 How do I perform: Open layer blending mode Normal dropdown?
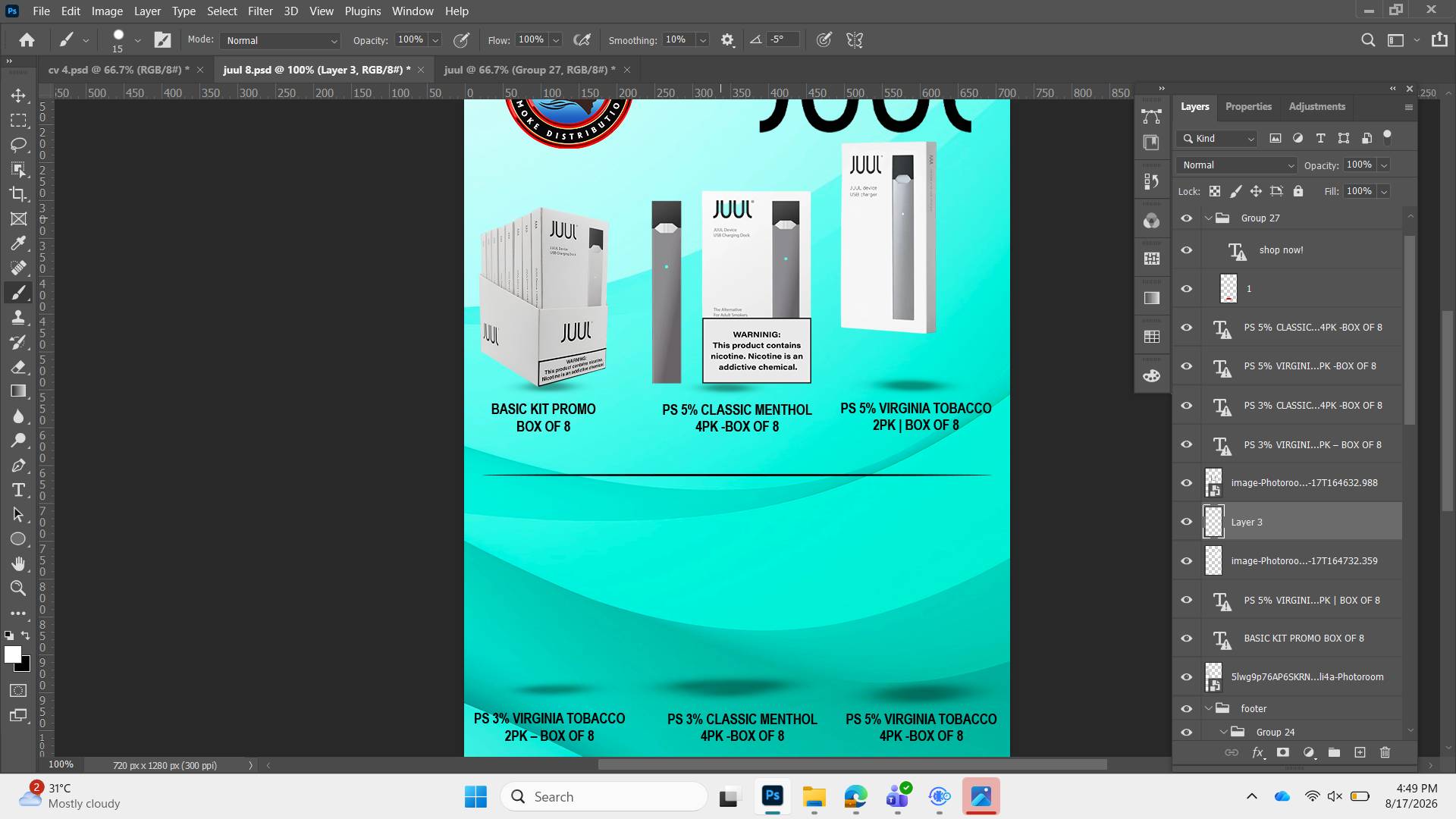pos(1237,165)
